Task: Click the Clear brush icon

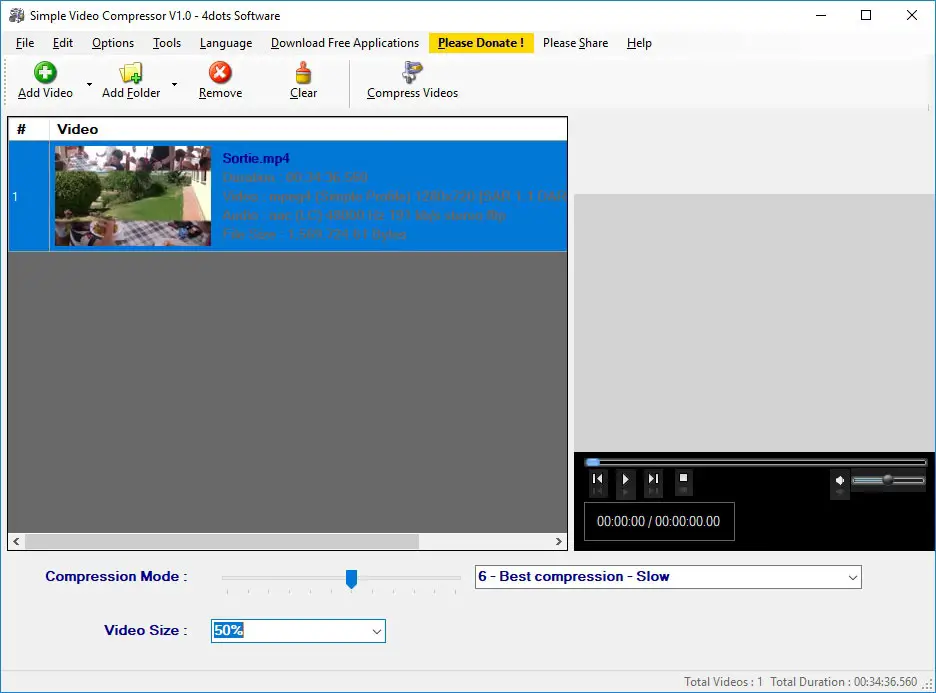Action: 303,73
